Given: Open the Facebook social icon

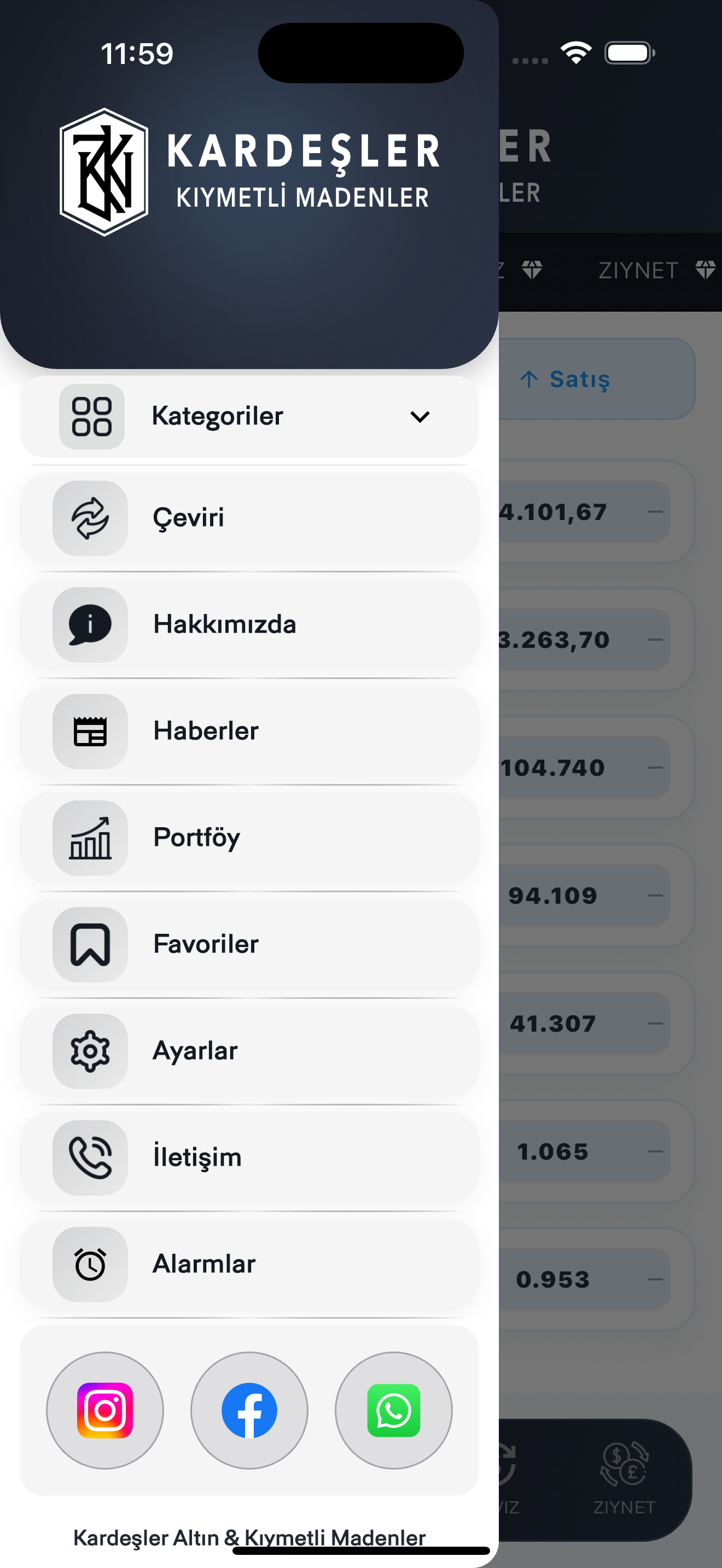Looking at the screenshot, I should point(249,1410).
